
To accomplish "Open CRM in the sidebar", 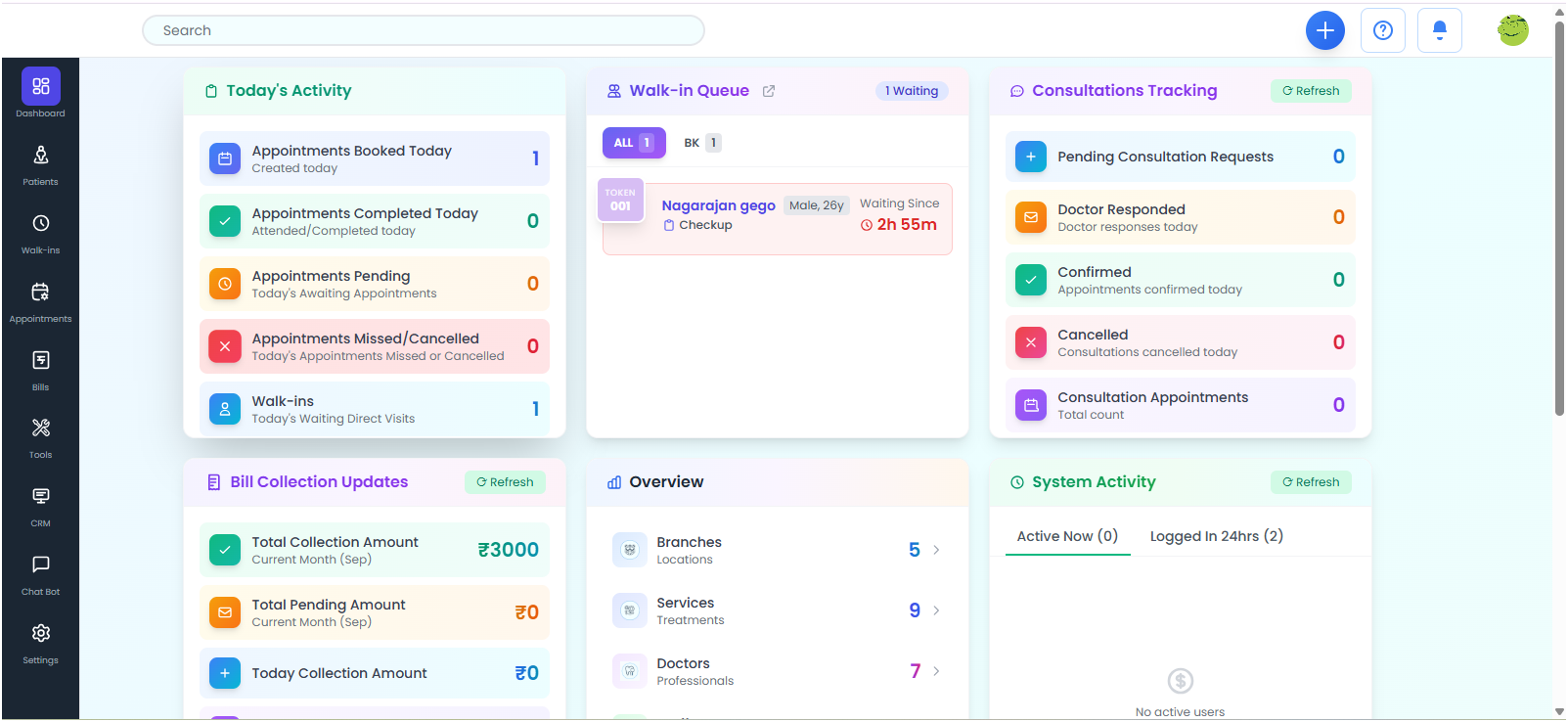I will click(x=40, y=506).
